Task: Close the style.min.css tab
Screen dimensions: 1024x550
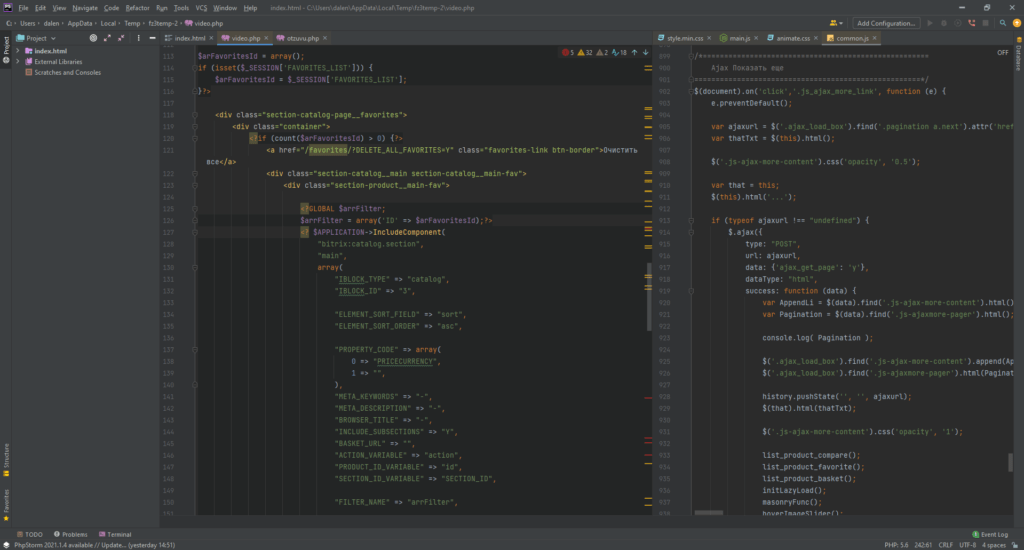Action: click(x=710, y=38)
